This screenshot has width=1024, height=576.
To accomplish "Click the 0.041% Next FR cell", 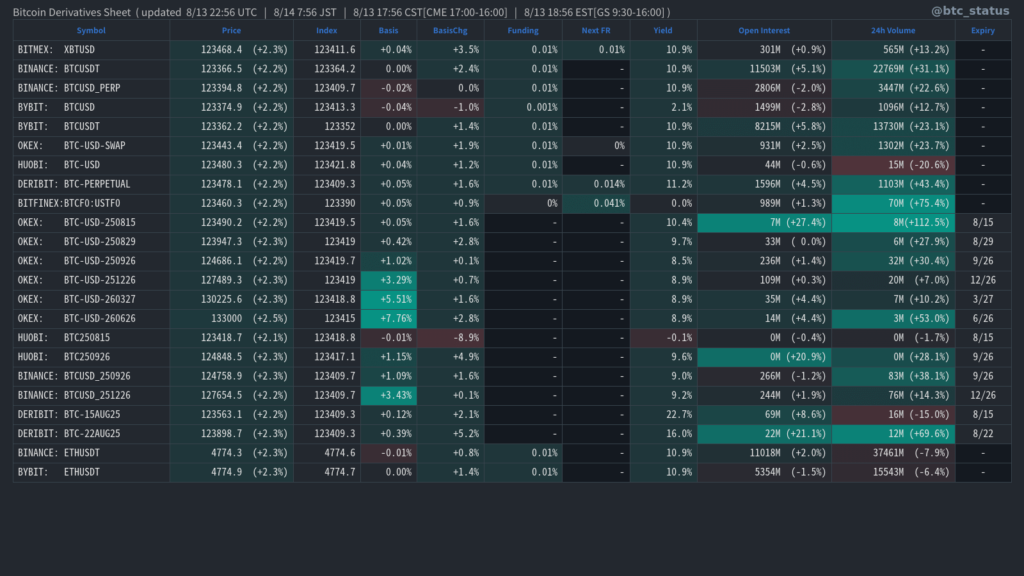I will [596, 203].
